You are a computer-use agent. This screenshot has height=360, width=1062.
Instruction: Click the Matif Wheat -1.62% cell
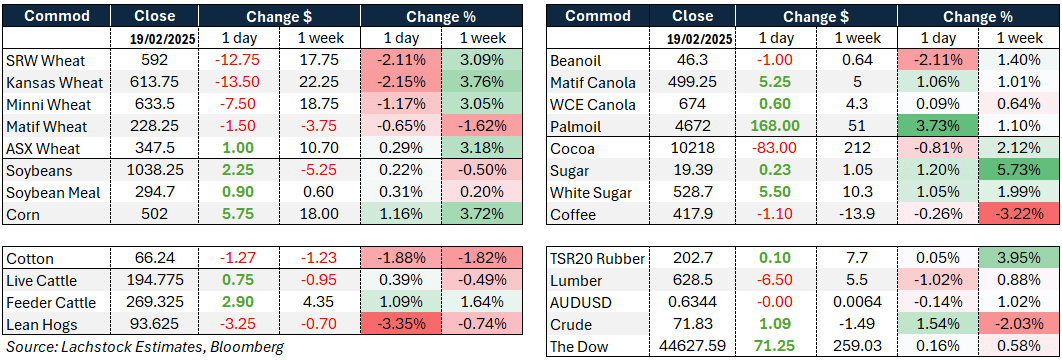click(x=481, y=127)
